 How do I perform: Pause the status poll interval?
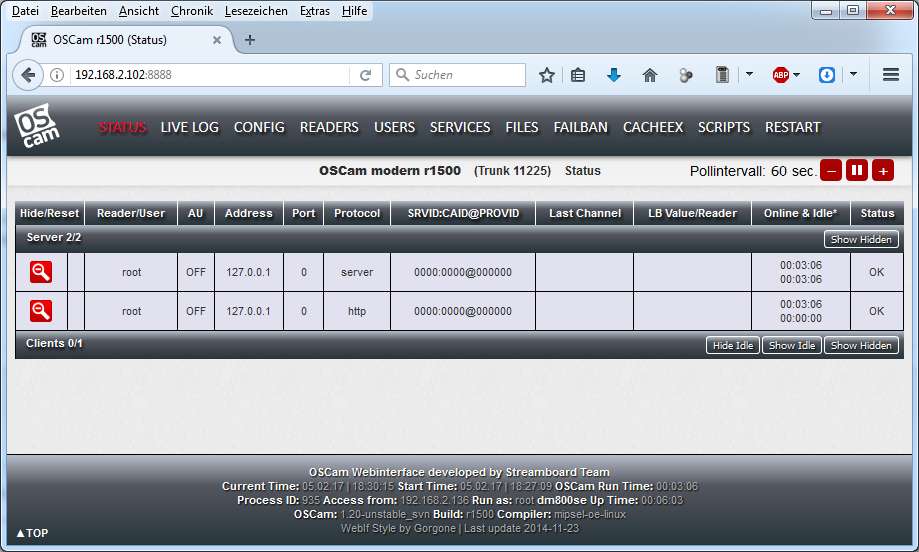click(x=857, y=171)
